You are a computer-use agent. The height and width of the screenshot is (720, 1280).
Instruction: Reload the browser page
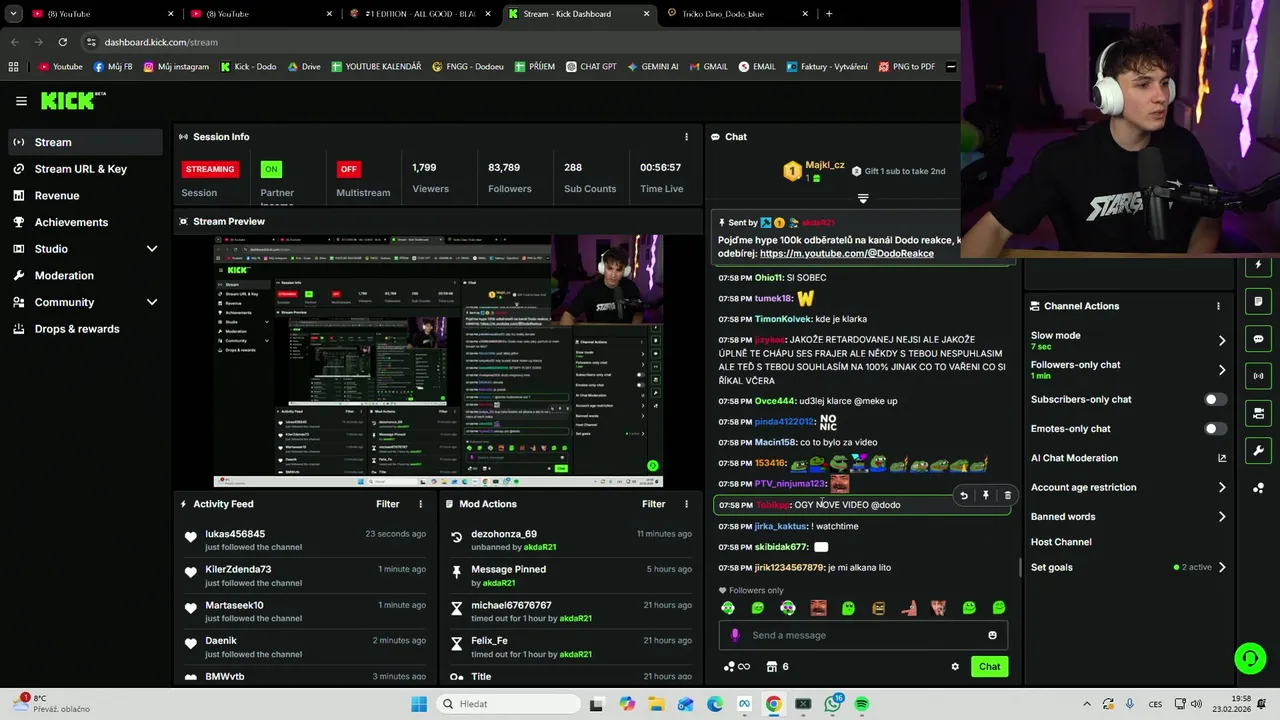[62, 42]
